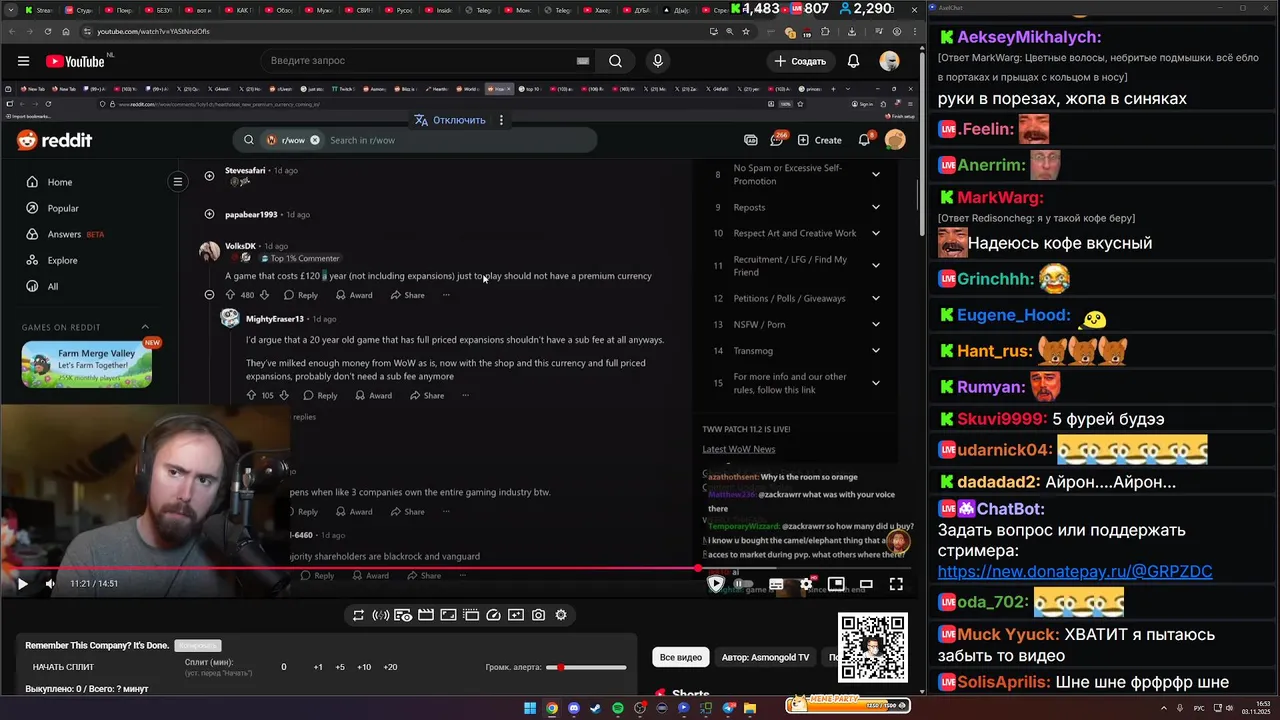Expand papabear1993 collapsed comment
This screenshot has height=720, width=1280.
pos(209,214)
